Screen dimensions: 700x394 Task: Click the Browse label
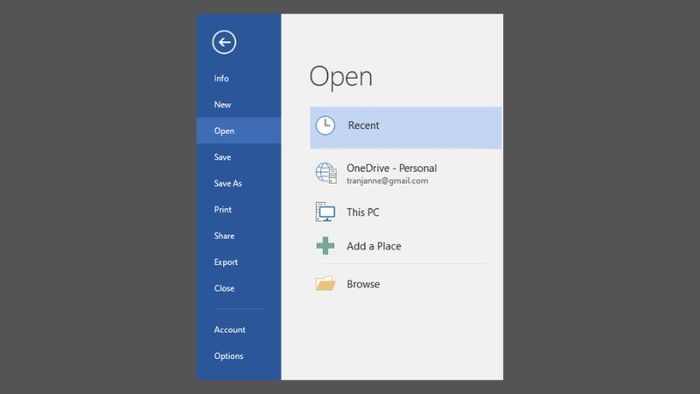[363, 284]
